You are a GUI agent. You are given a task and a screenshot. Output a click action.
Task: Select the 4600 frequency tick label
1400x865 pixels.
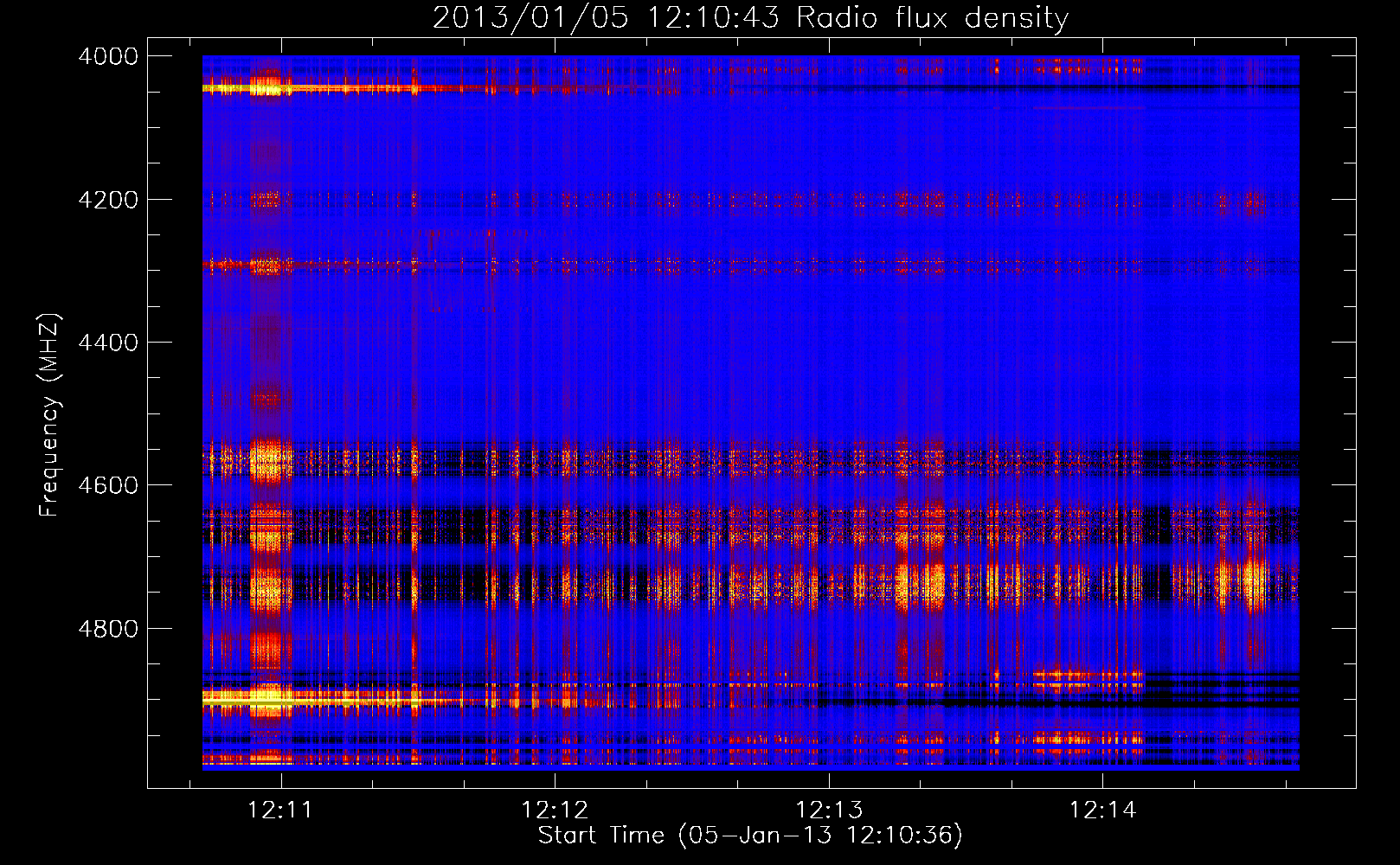(x=108, y=485)
